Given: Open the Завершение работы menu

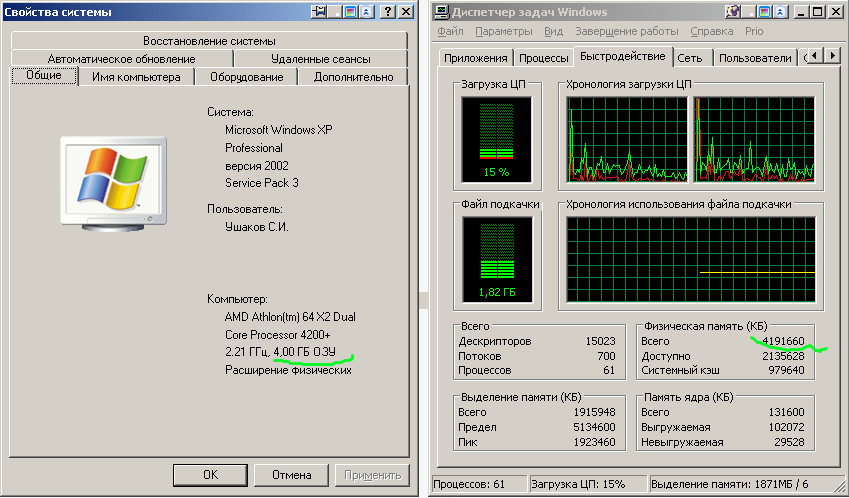Looking at the screenshot, I should pyautogui.click(x=626, y=31).
